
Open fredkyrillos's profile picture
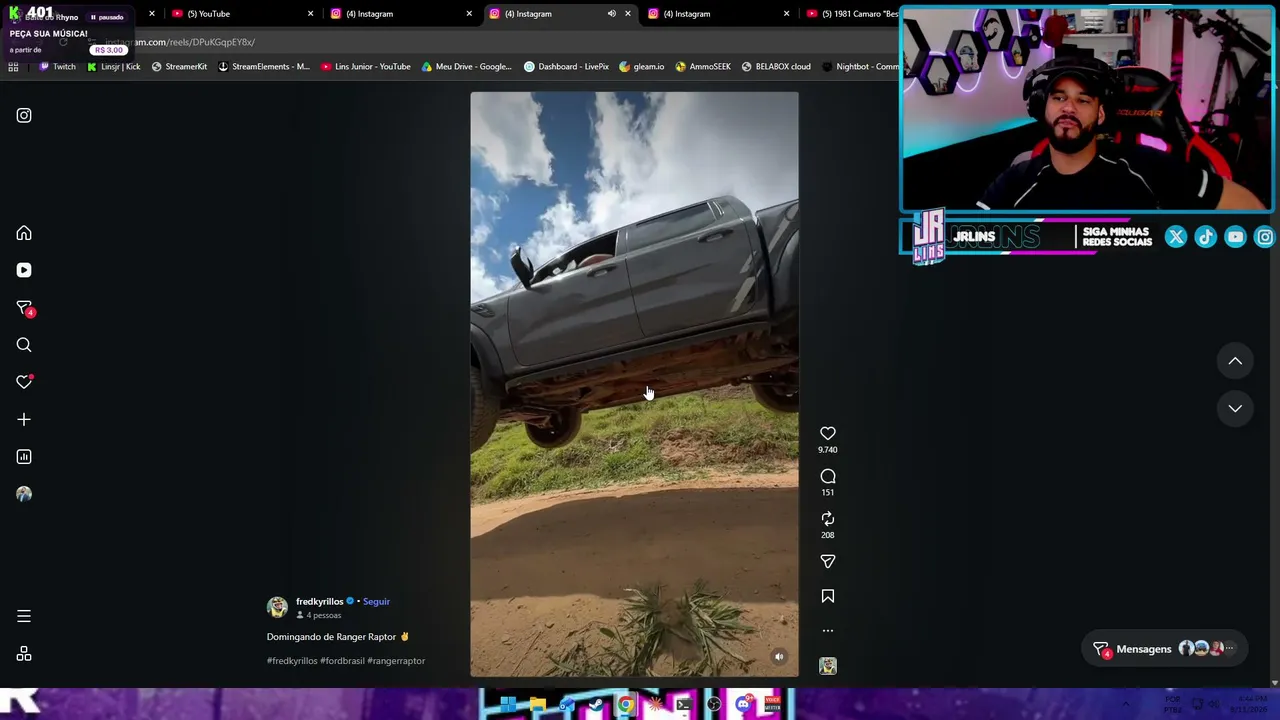point(277,607)
